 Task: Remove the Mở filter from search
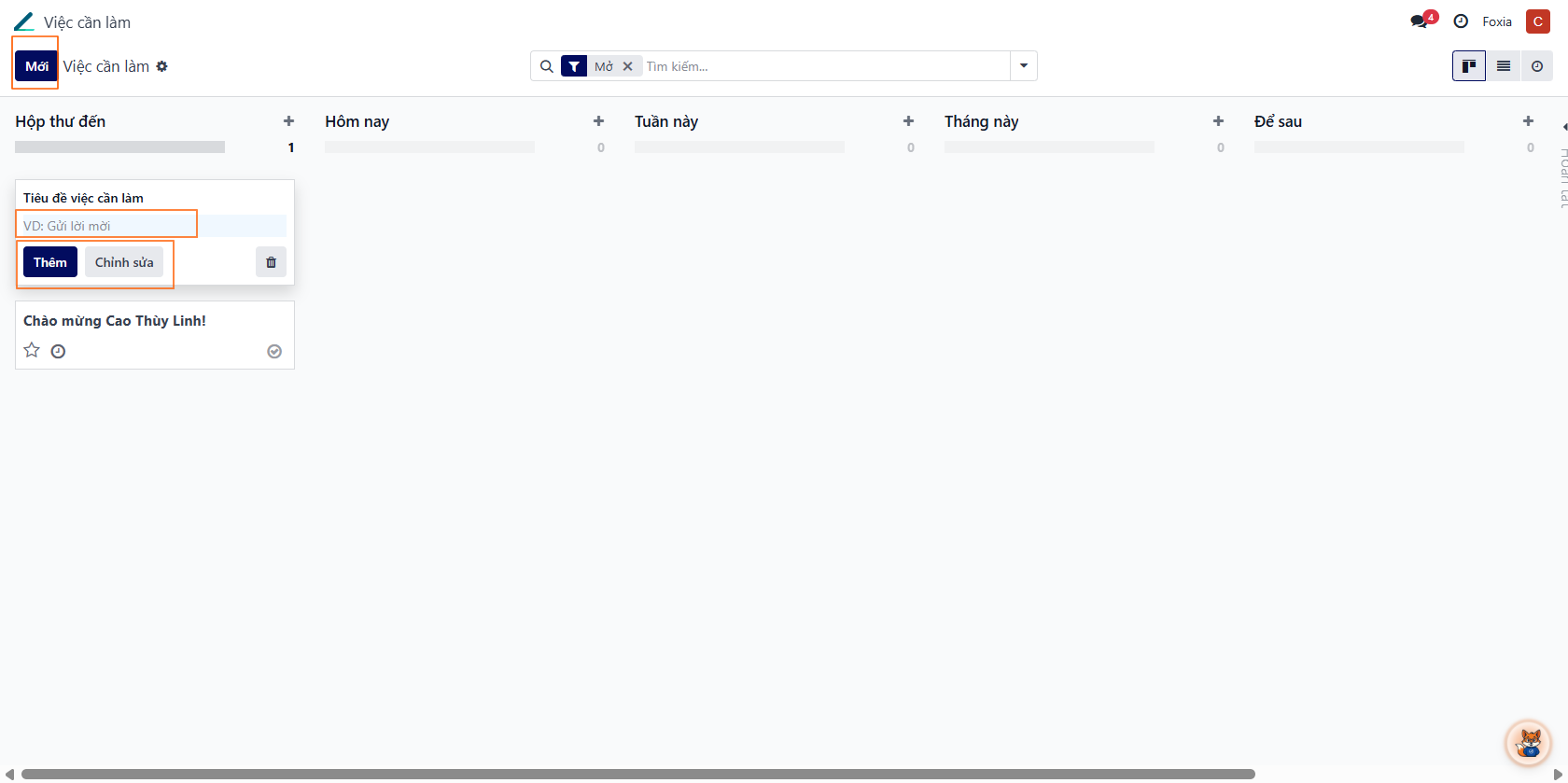coord(628,66)
